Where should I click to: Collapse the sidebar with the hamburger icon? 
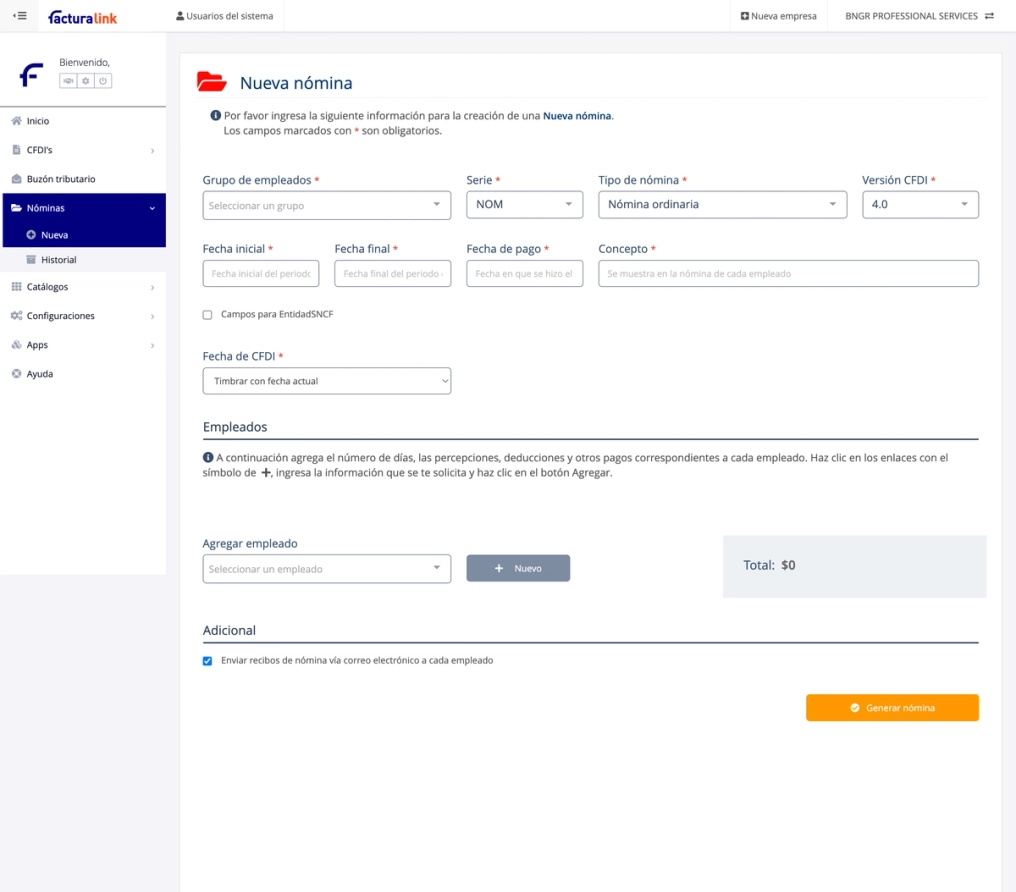click(20, 16)
